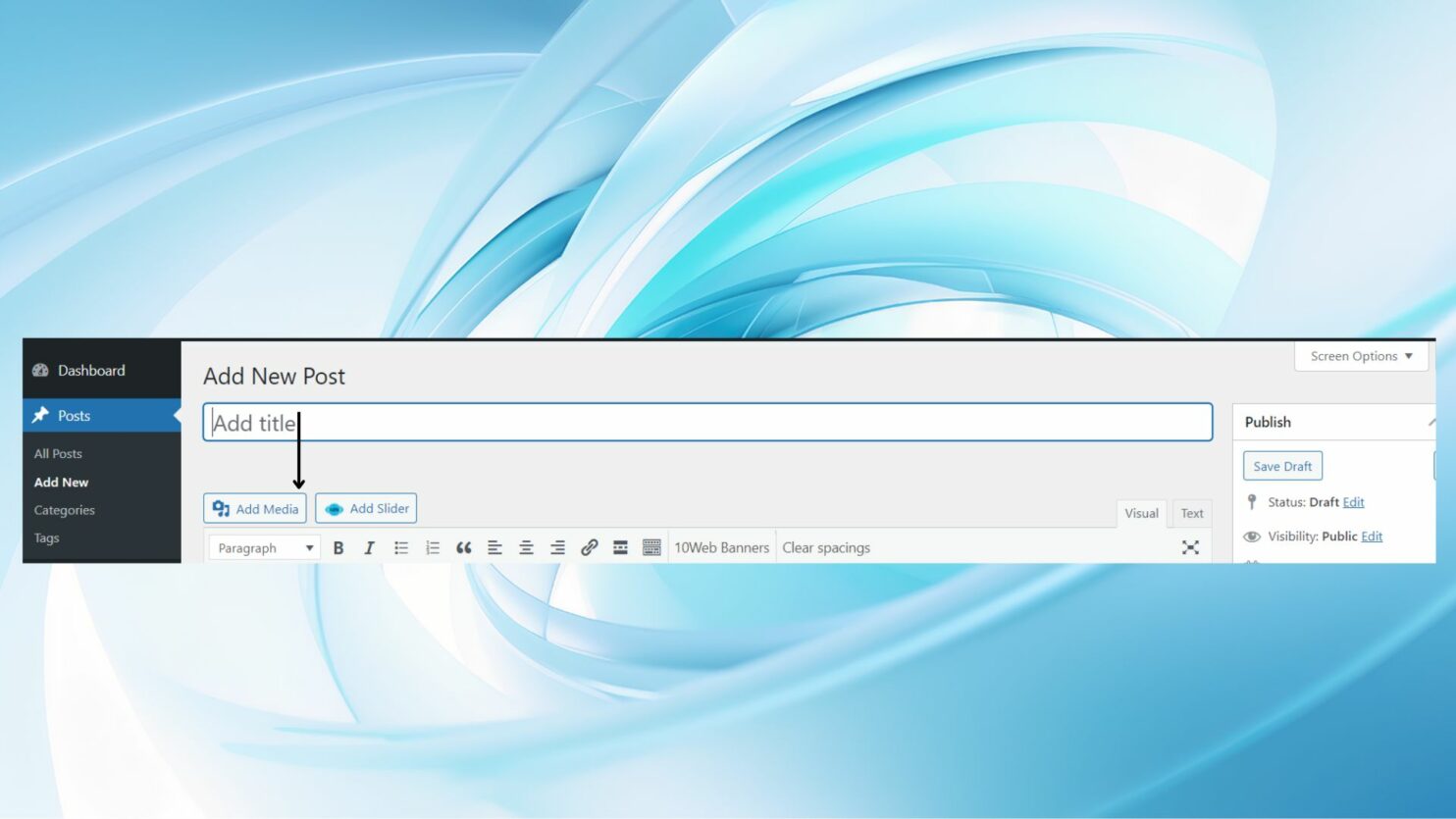Toggle bold formatting in editor toolbar
Screen dimensions: 1456x819
pyautogui.click(x=338, y=548)
